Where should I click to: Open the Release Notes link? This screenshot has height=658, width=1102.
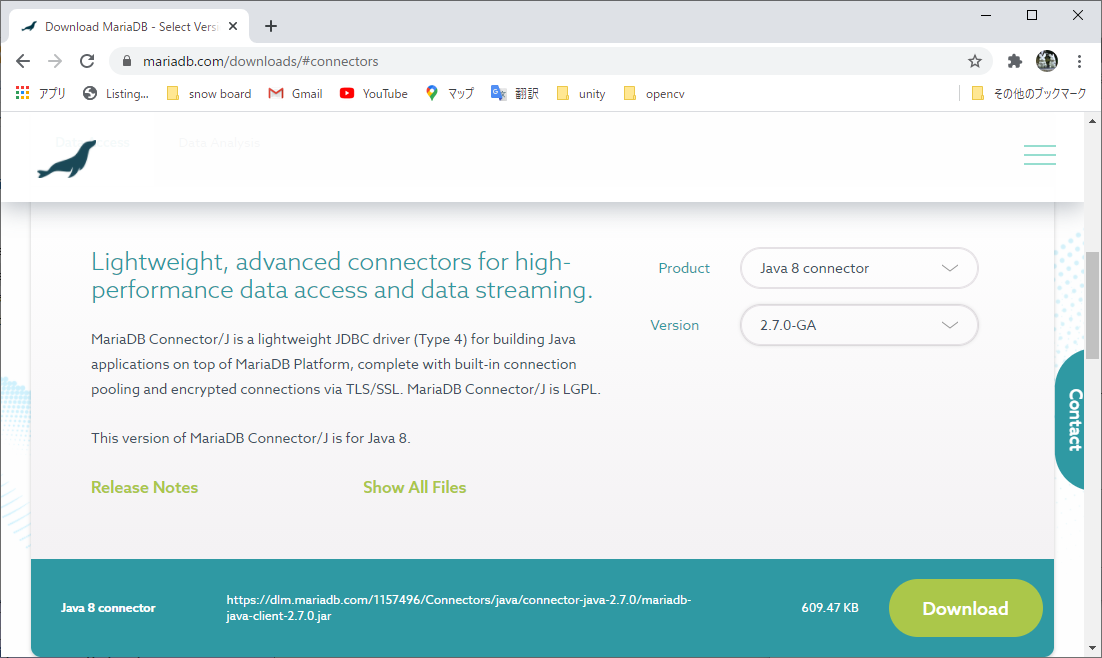click(x=144, y=487)
